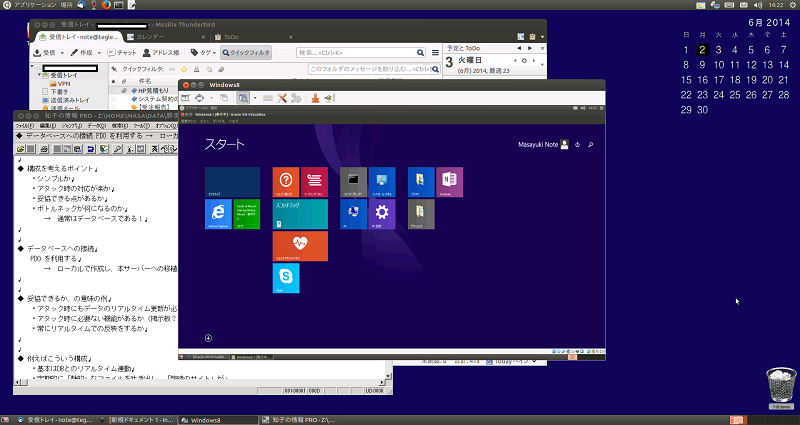This screenshot has height=425, width=800.
Task: Click the PC settings gear tile
Action: click(x=382, y=214)
